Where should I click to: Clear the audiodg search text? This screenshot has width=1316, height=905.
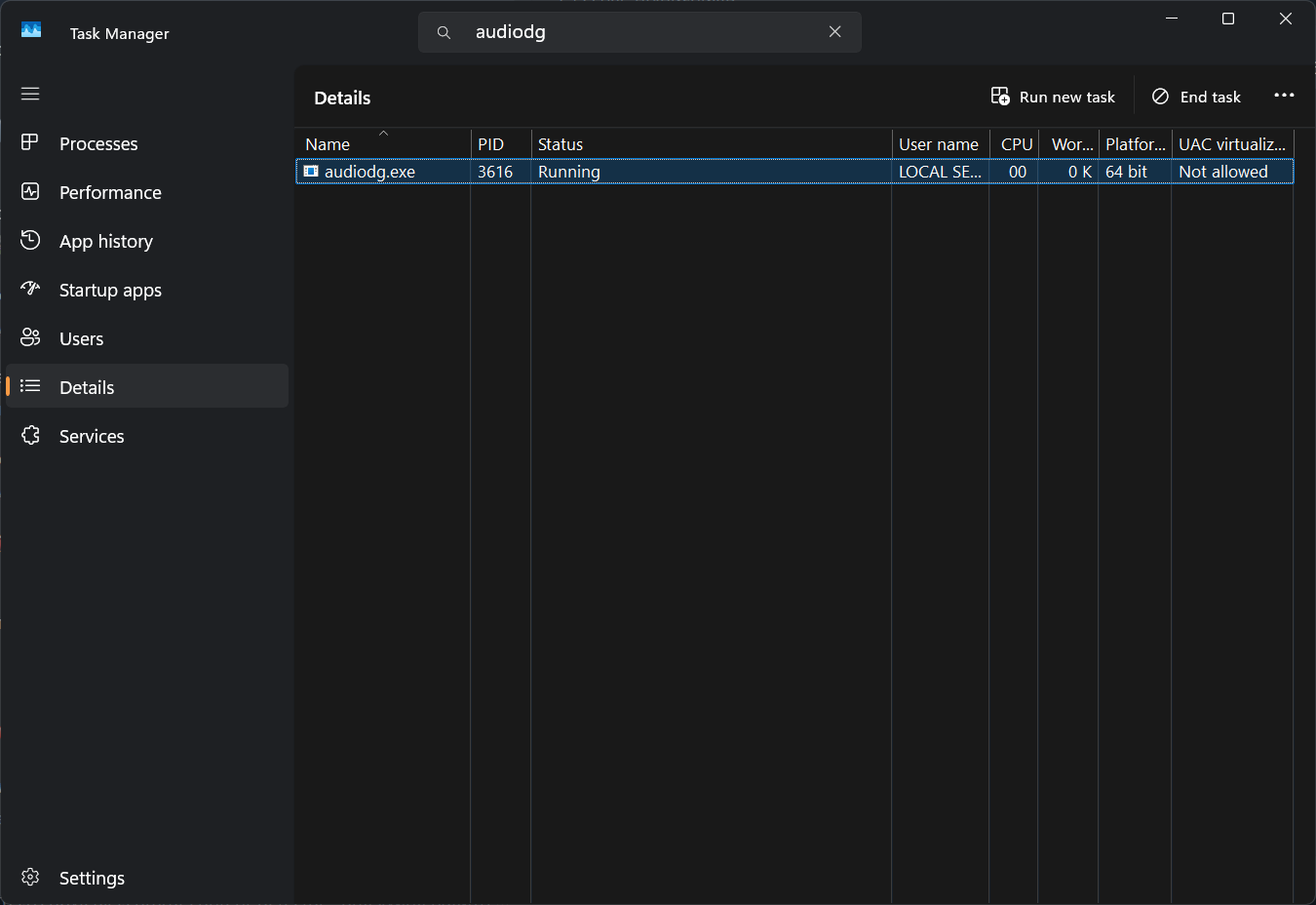(835, 31)
